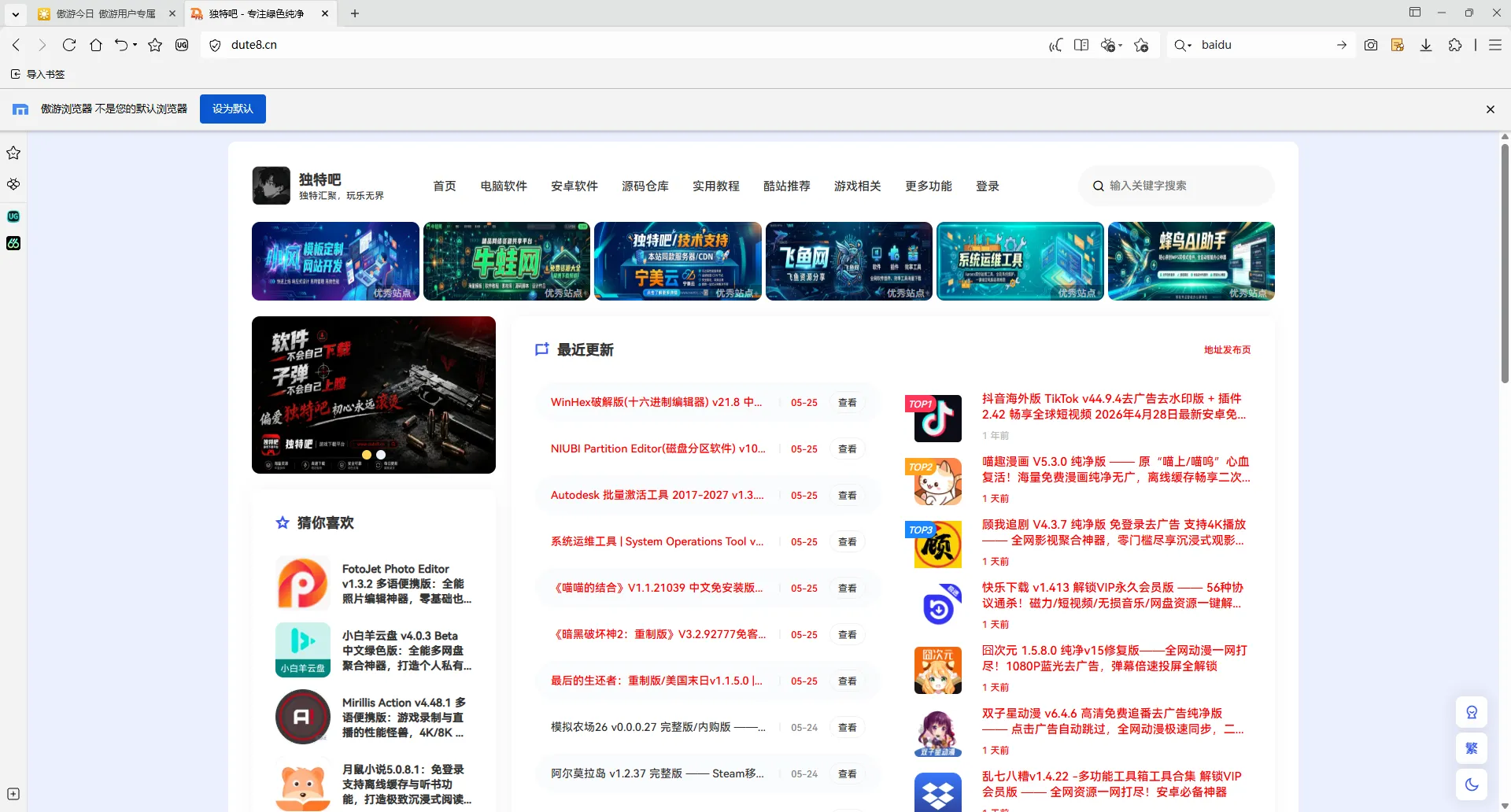The width and height of the screenshot is (1511, 812).
Task: Open the 飞鱼网 banner
Action: (849, 261)
